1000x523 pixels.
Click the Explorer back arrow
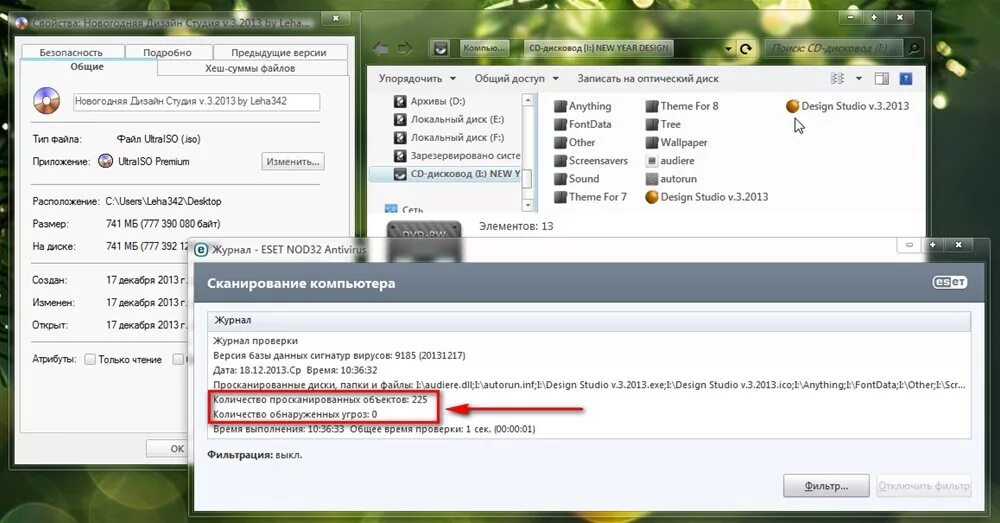pyautogui.click(x=381, y=48)
